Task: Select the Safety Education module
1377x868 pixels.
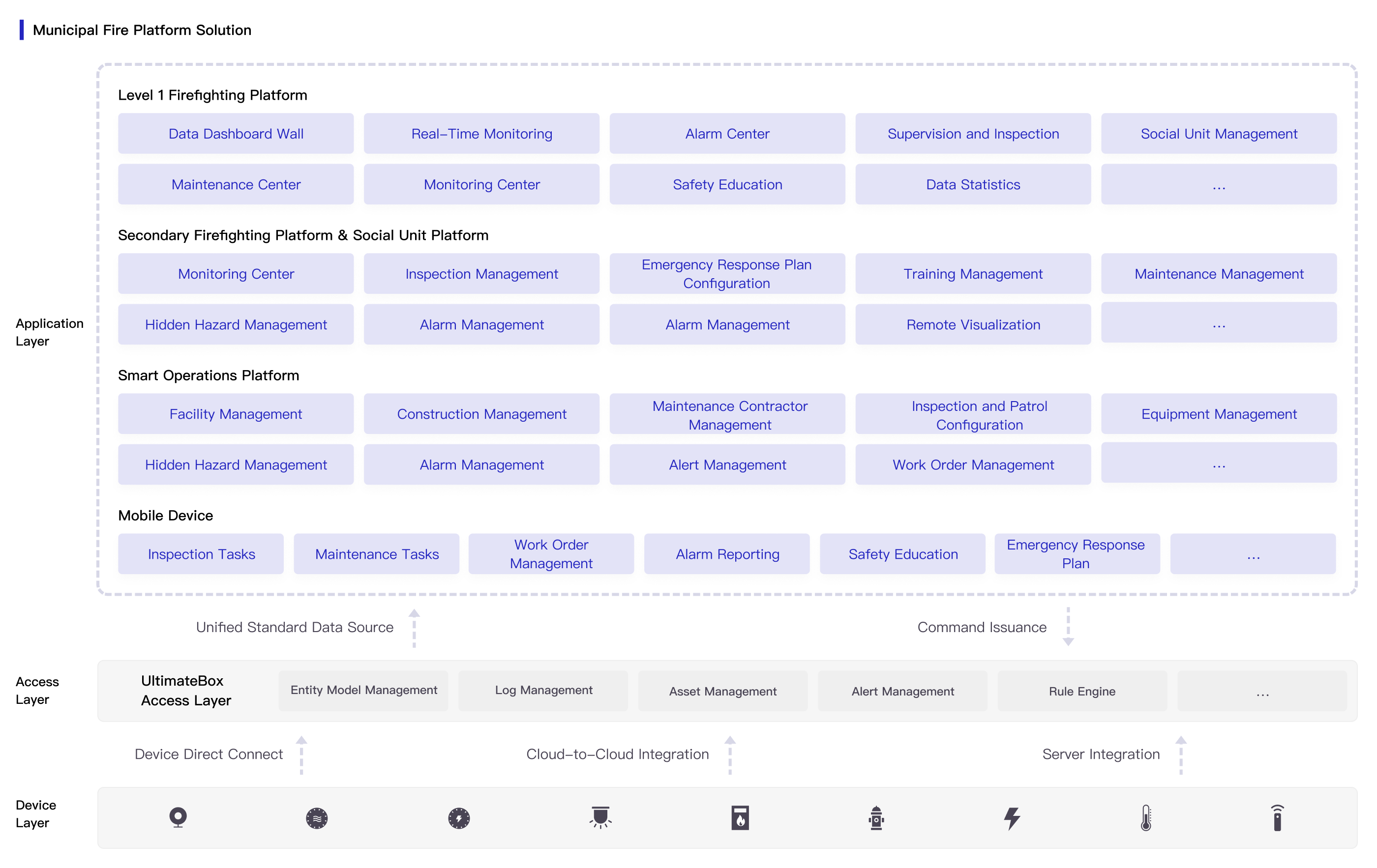Action: 726,184
